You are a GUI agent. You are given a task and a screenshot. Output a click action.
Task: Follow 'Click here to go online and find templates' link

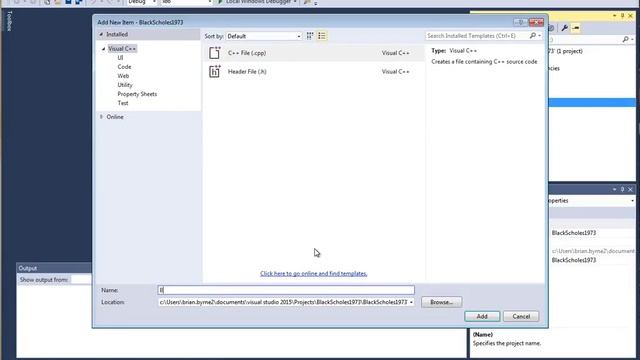(313, 273)
